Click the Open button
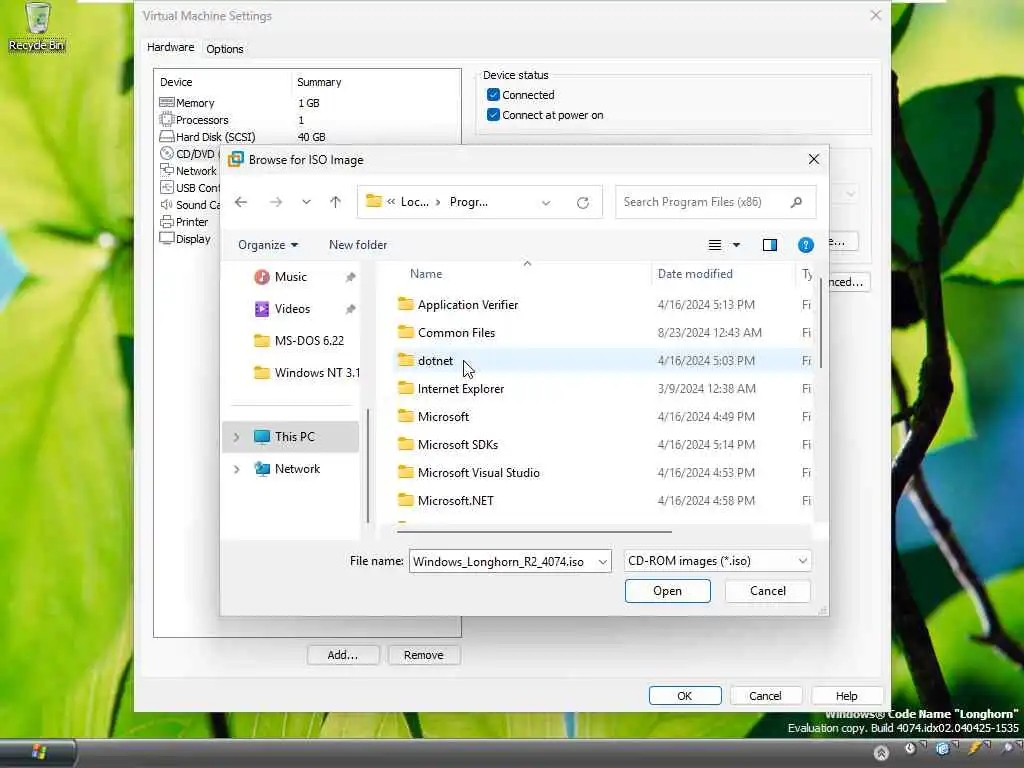 pyautogui.click(x=667, y=591)
